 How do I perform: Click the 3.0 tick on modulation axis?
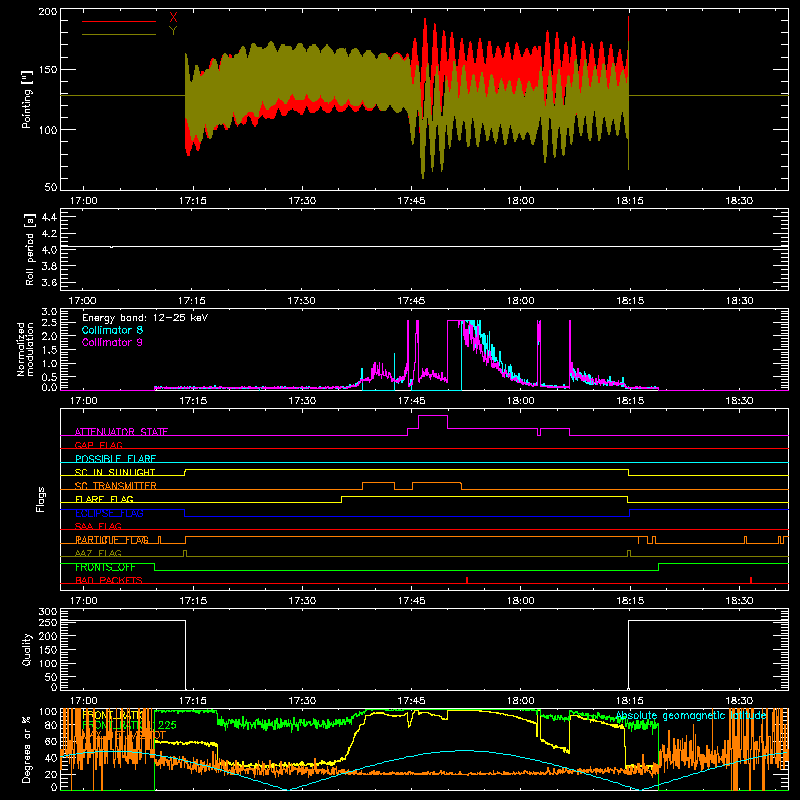click(49, 311)
